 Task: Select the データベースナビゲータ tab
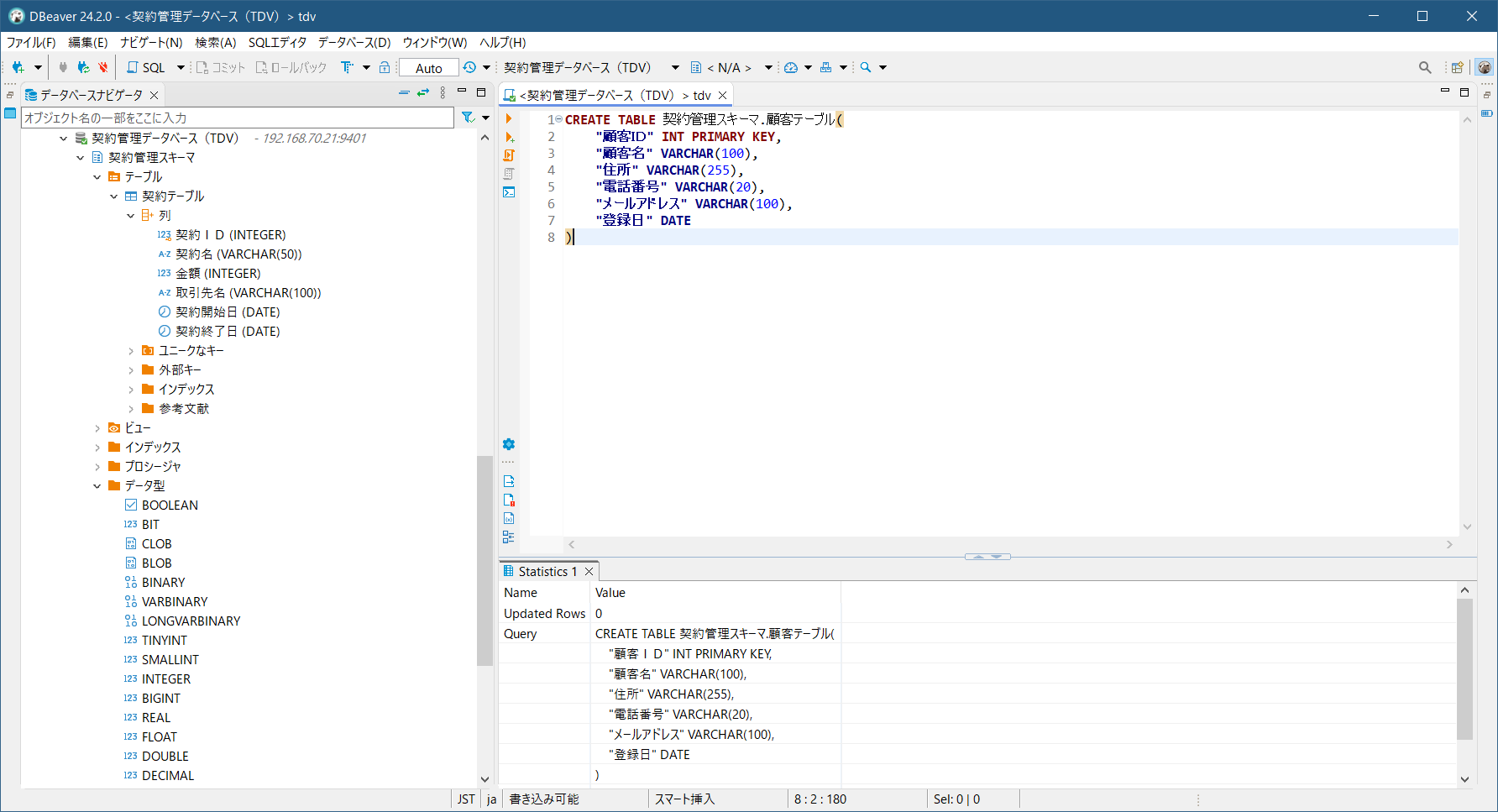pos(92,95)
